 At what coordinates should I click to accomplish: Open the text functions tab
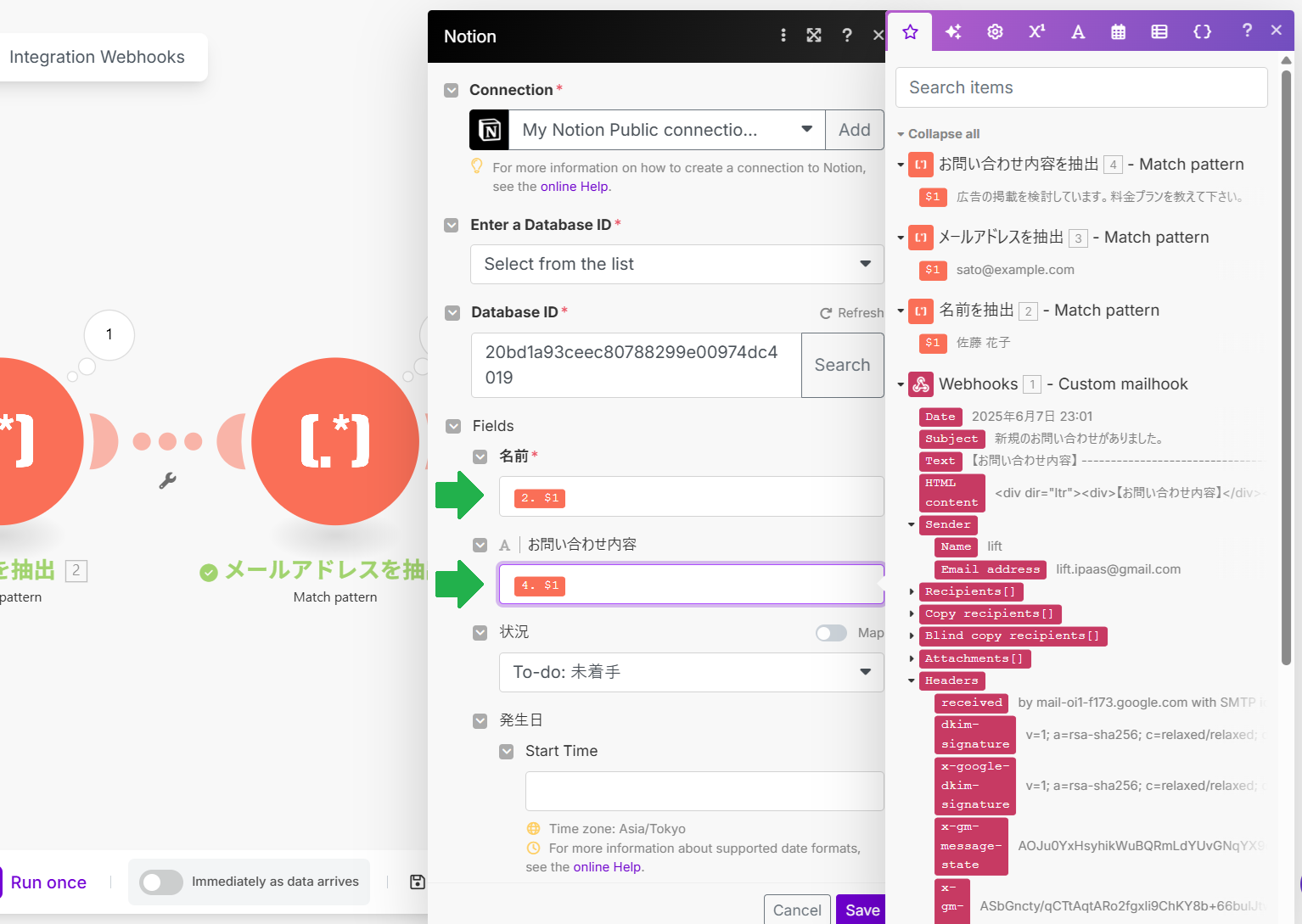click(1078, 32)
